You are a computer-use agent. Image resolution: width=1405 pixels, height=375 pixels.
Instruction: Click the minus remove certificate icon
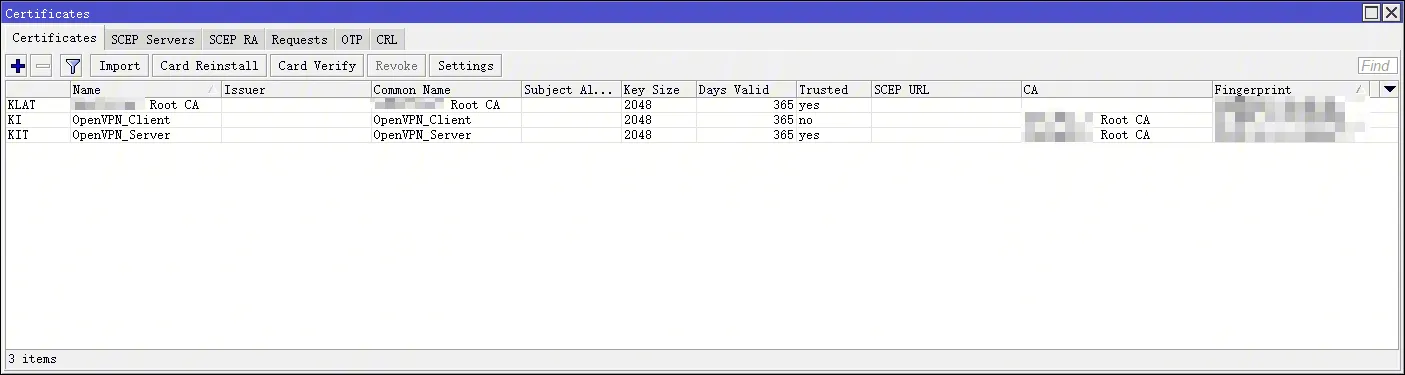pos(42,66)
